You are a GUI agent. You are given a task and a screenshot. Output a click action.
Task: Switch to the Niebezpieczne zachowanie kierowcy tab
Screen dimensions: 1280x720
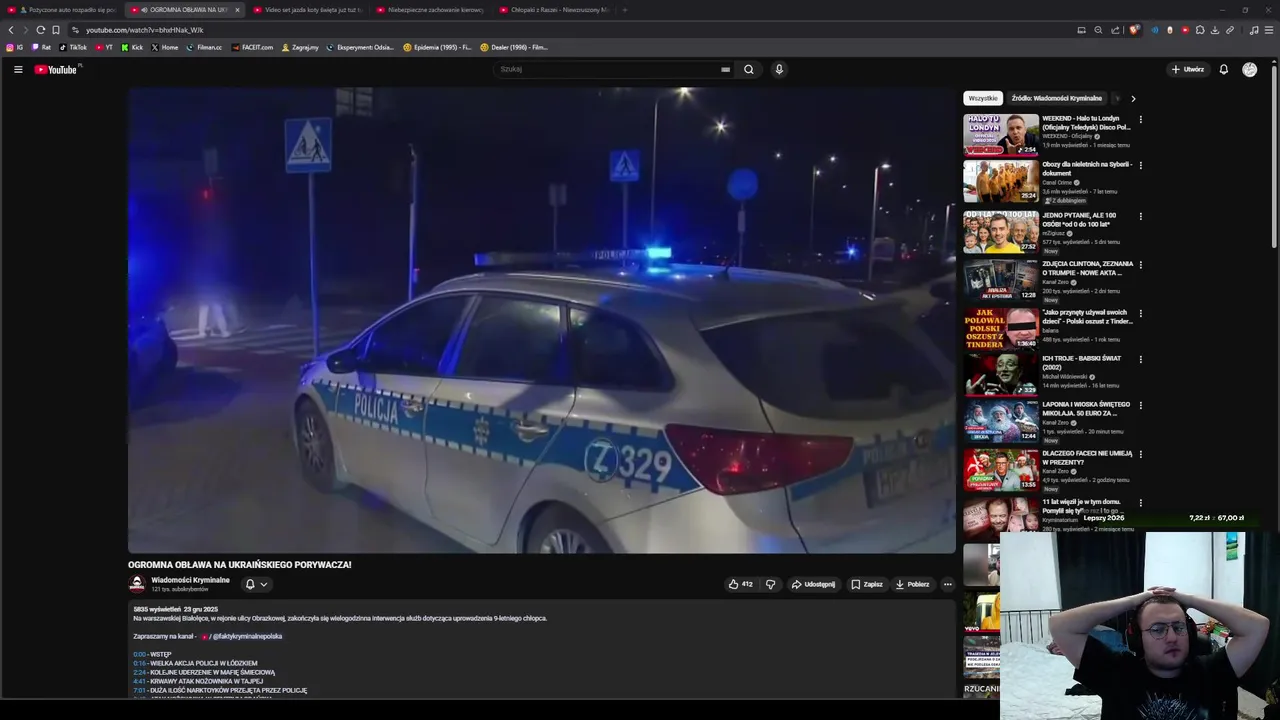[430, 10]
